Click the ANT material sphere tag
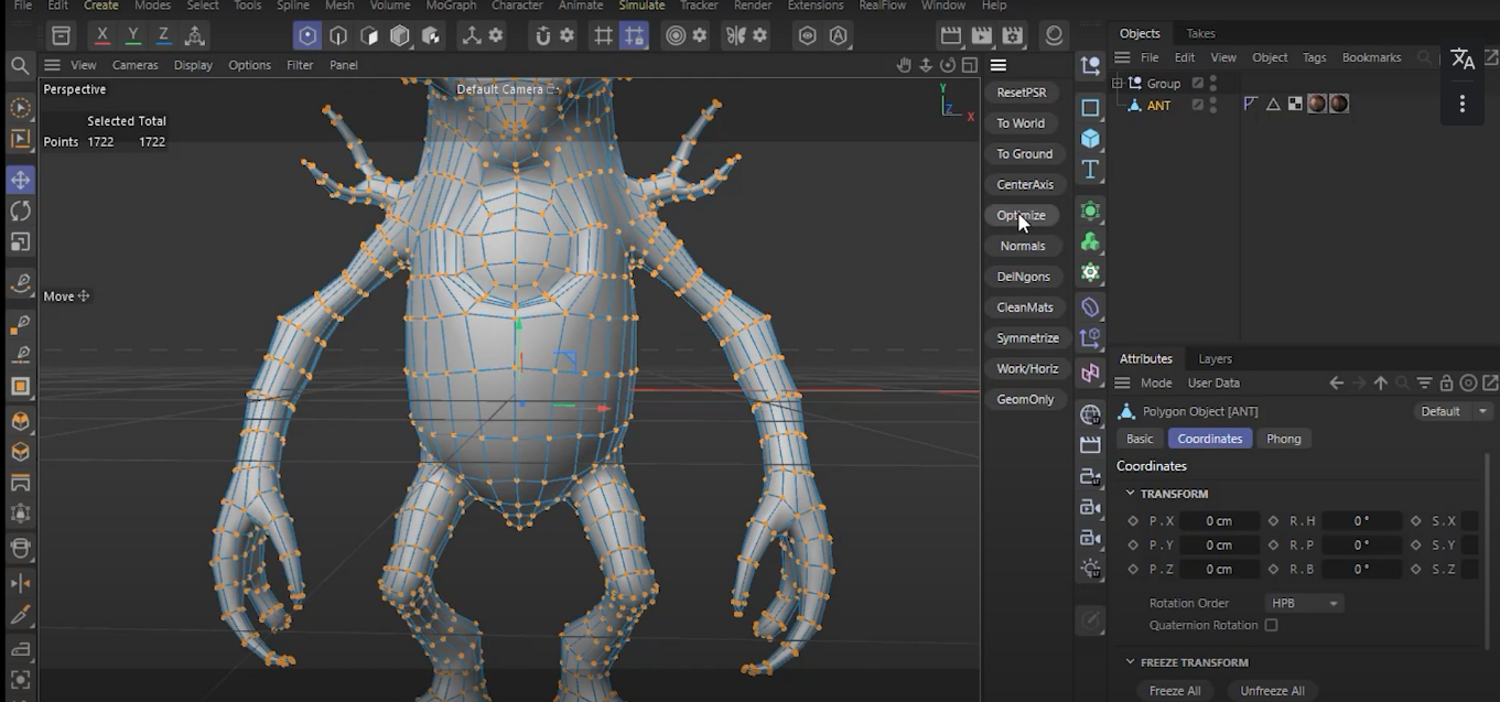The image size is (1500, 702). point(1317,104)
